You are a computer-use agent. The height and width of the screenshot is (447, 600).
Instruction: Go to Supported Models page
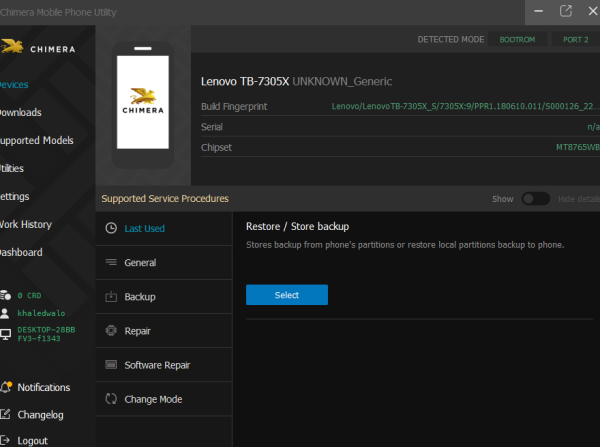(37, 140)
